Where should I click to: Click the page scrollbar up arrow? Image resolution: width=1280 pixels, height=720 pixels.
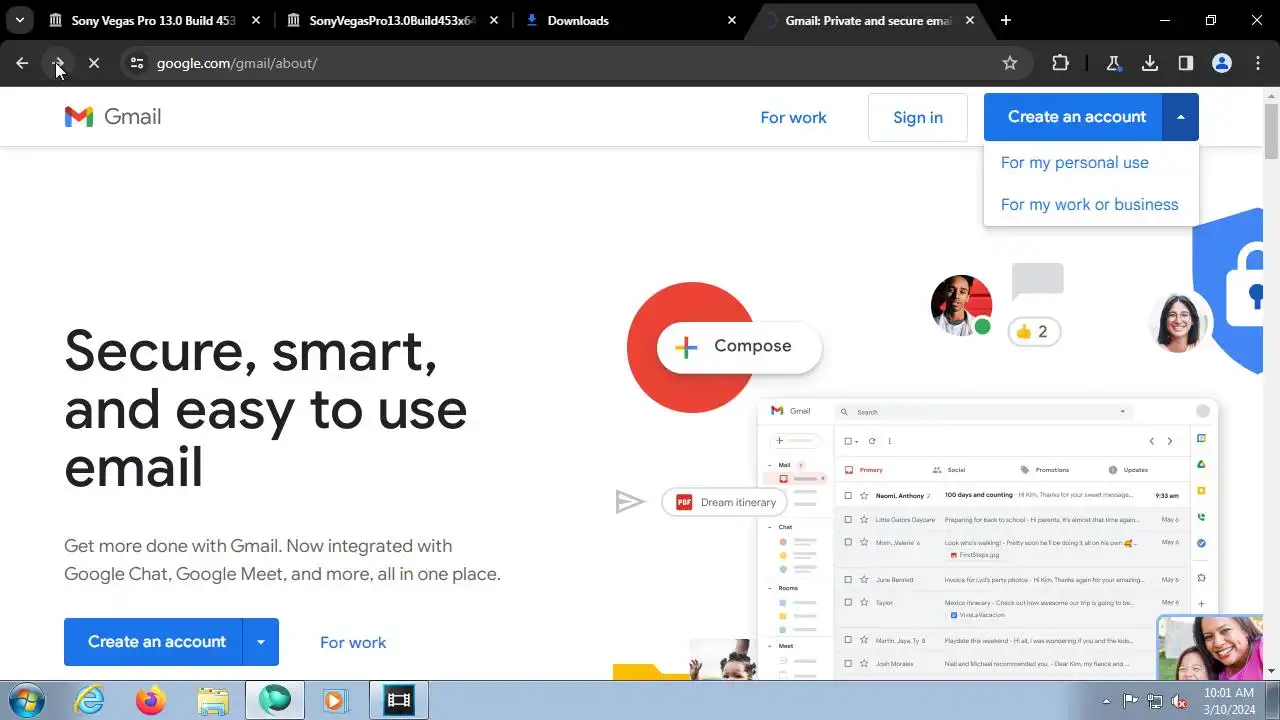[1271, 96]
